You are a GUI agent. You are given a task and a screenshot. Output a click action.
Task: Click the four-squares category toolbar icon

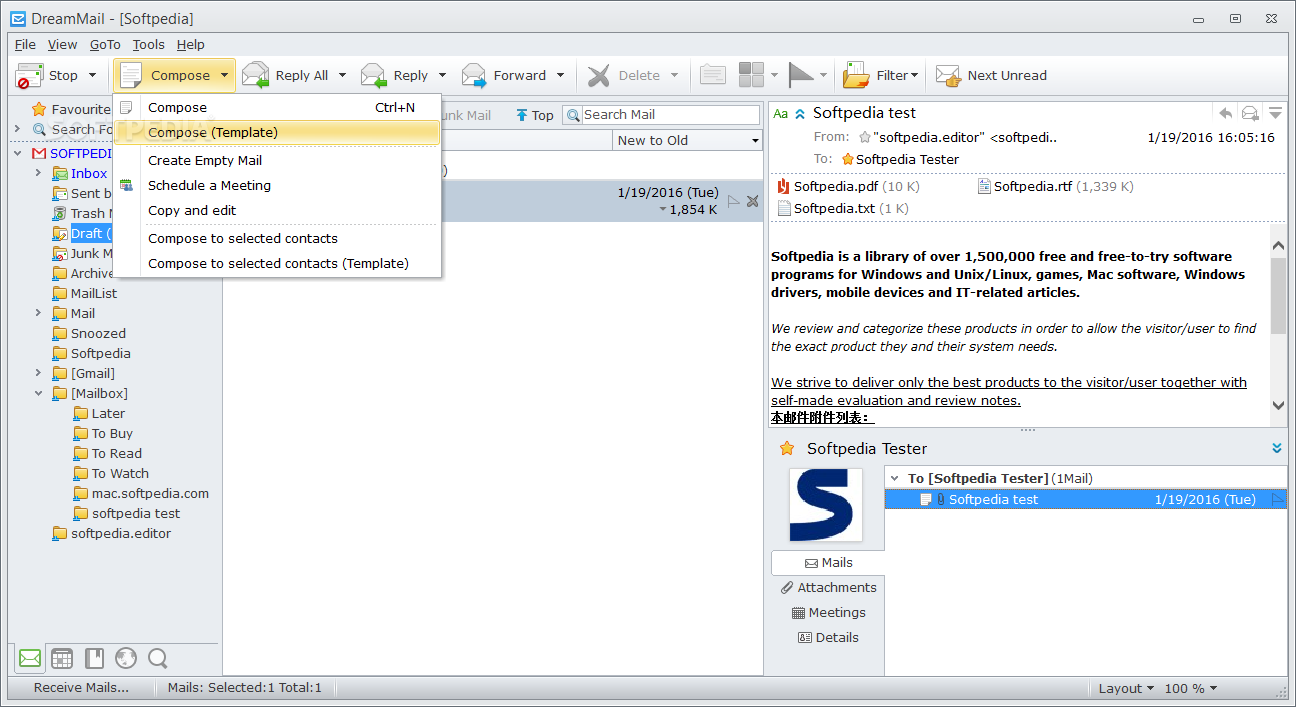751,75
